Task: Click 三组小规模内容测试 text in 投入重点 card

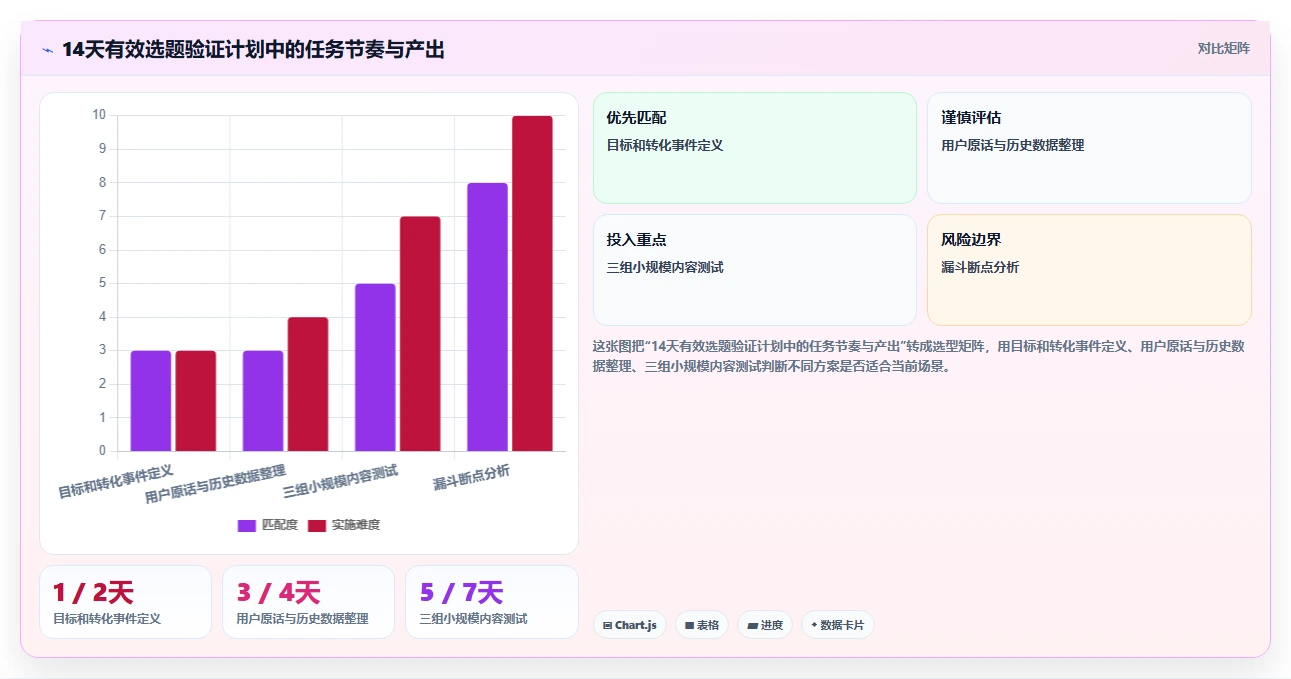Action: pyautogui.click(x=665, y=267)
